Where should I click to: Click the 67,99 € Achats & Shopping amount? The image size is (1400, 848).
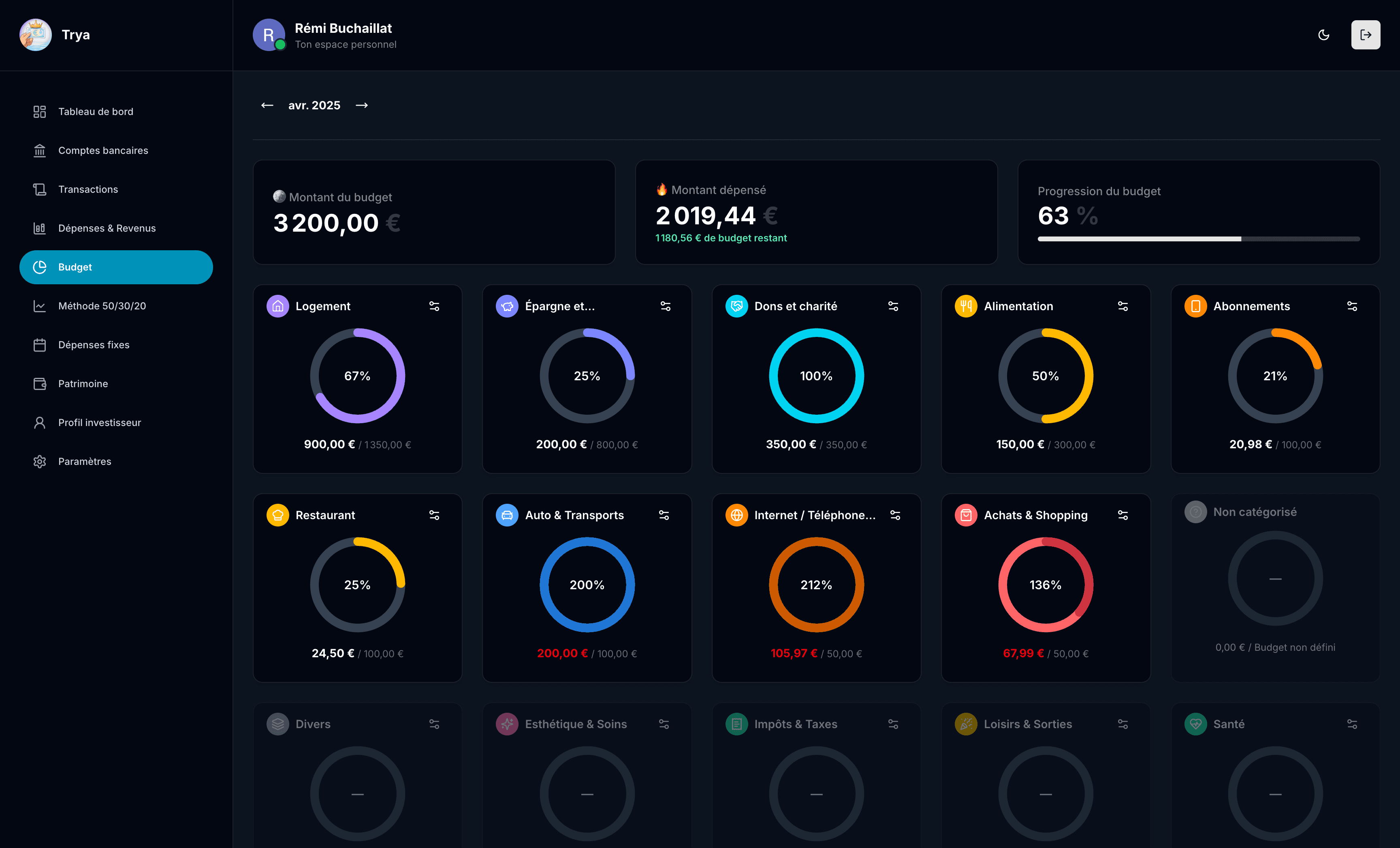pos(1023,653)
